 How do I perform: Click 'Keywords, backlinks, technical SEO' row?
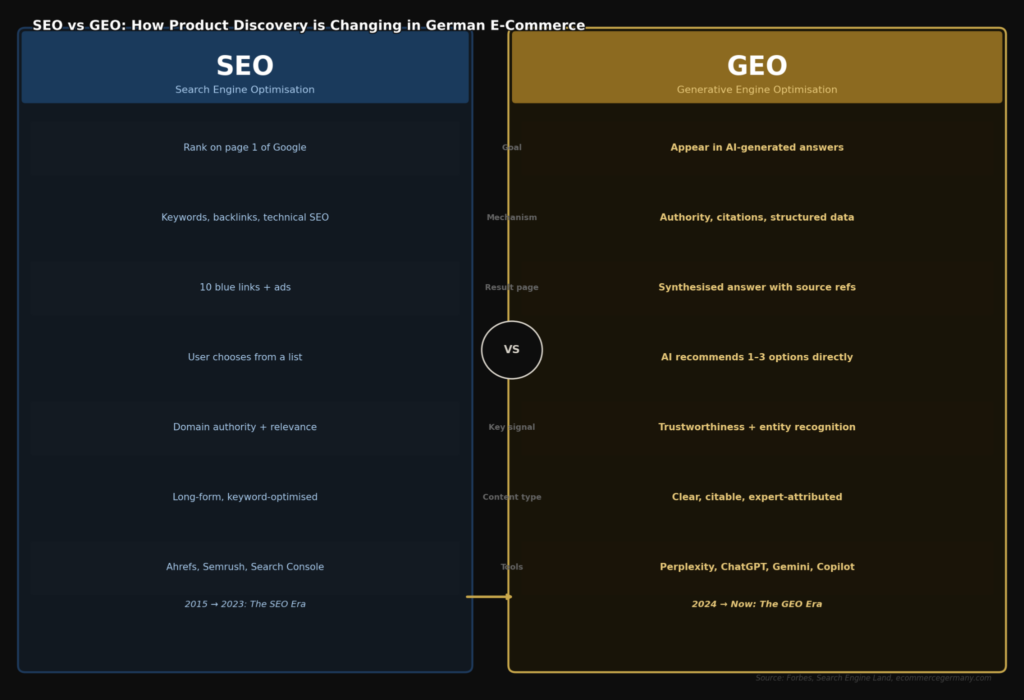pyautogui.click(x=245, y=218)
